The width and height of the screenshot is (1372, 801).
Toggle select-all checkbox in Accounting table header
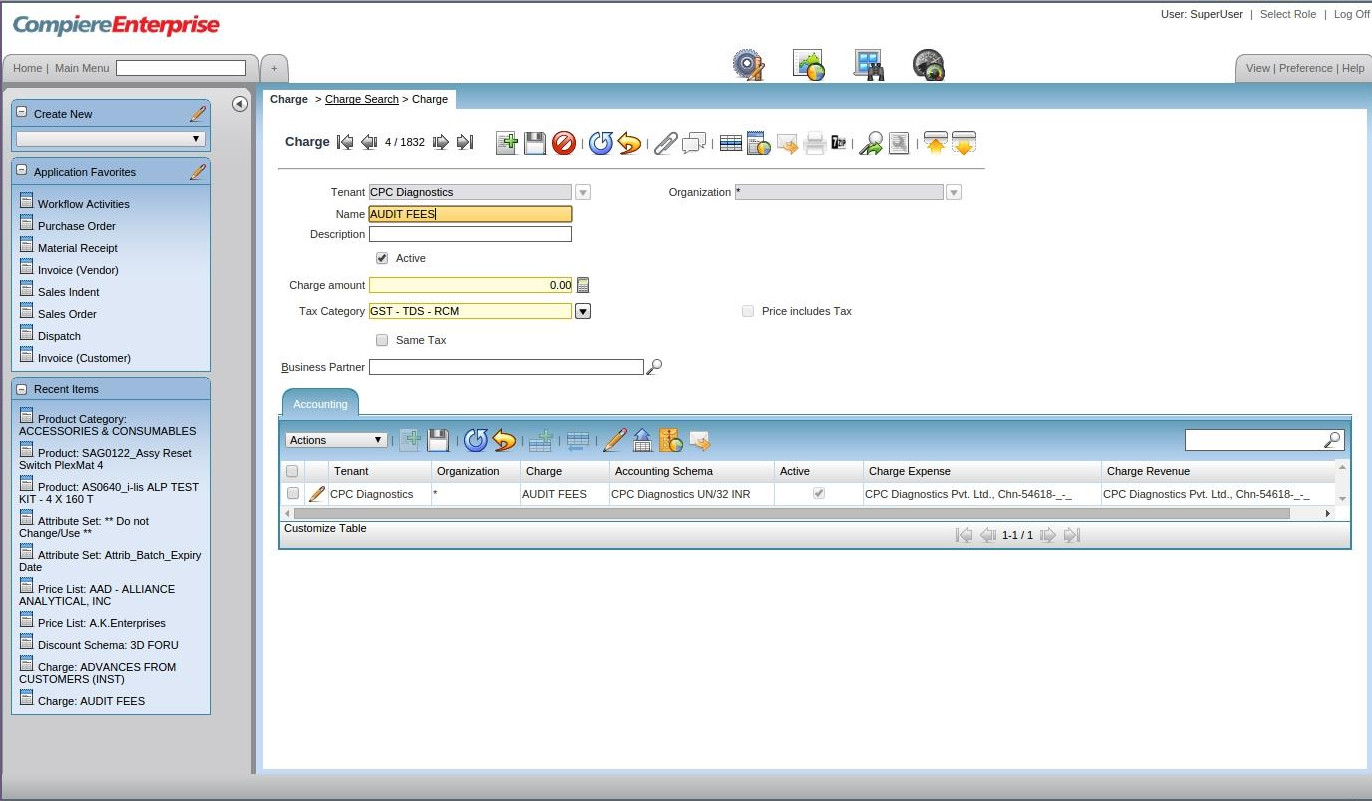[292, 471]
